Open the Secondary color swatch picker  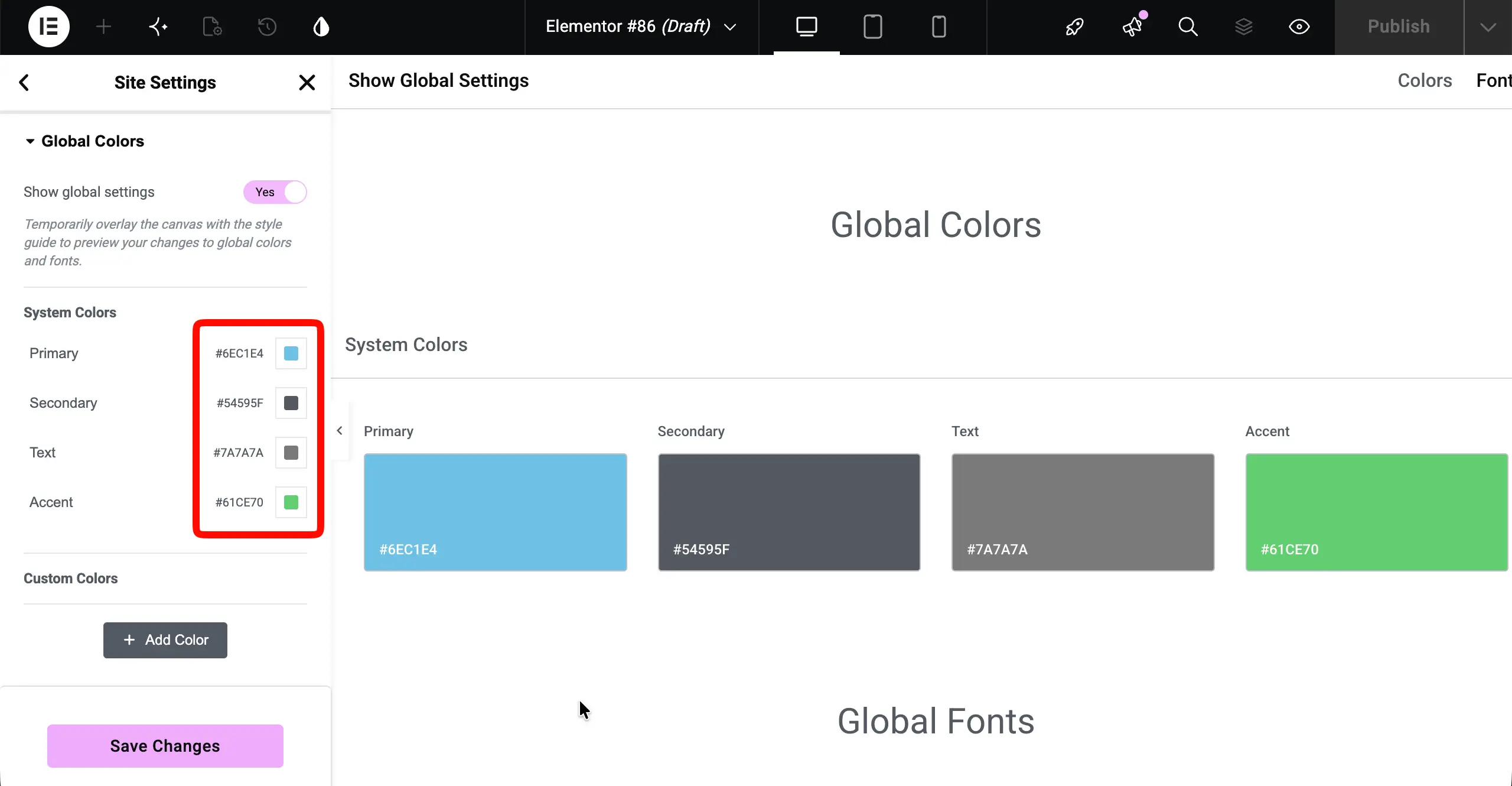point(291,403)
